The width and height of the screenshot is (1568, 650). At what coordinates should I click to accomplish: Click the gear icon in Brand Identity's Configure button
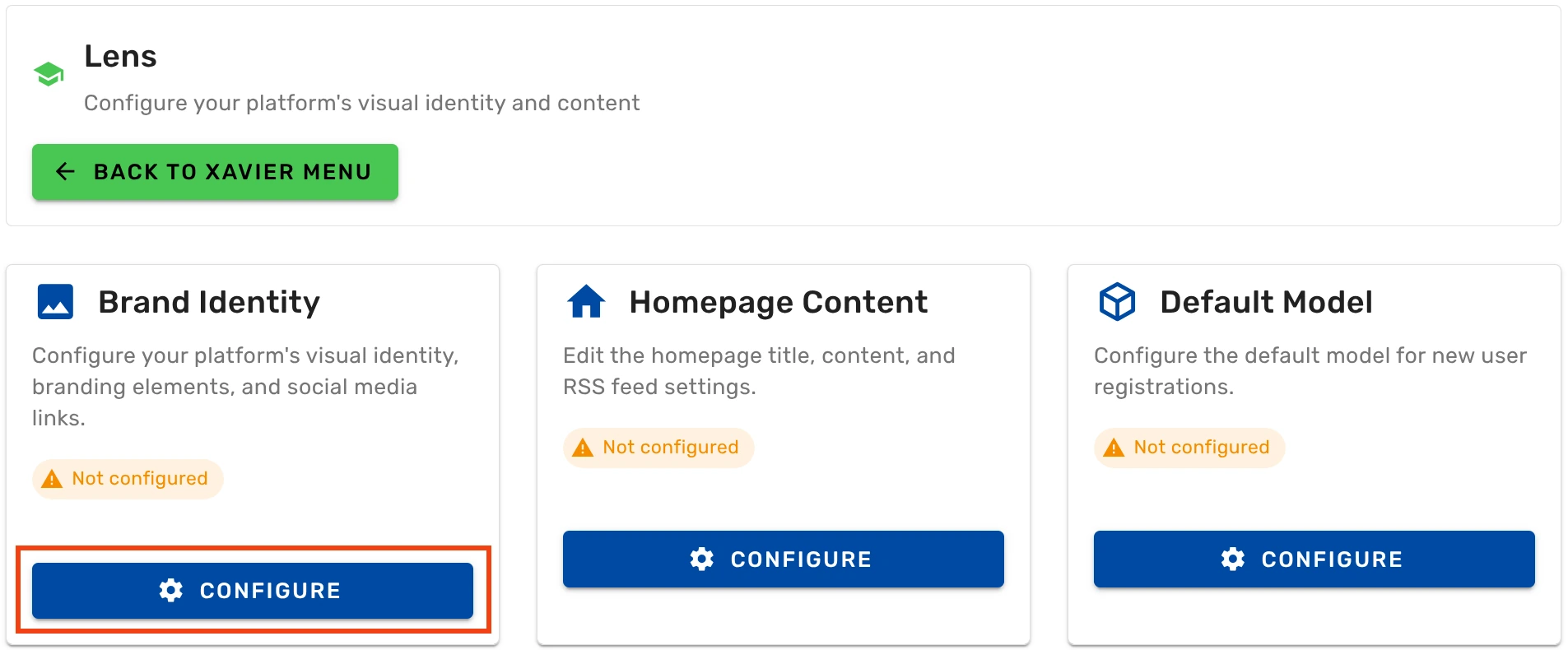(x=171, y=590)
